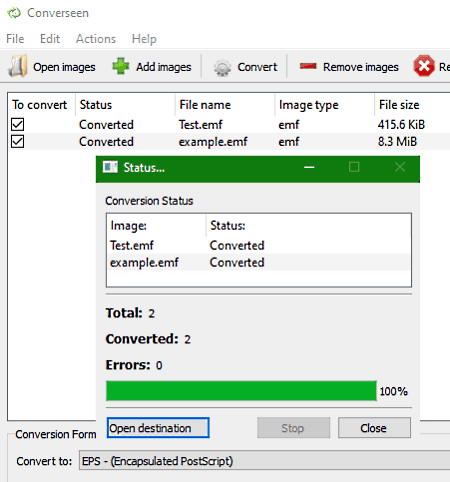Open the Actions menu
This screenshot has height=482, width=450.
pos(96,39)
